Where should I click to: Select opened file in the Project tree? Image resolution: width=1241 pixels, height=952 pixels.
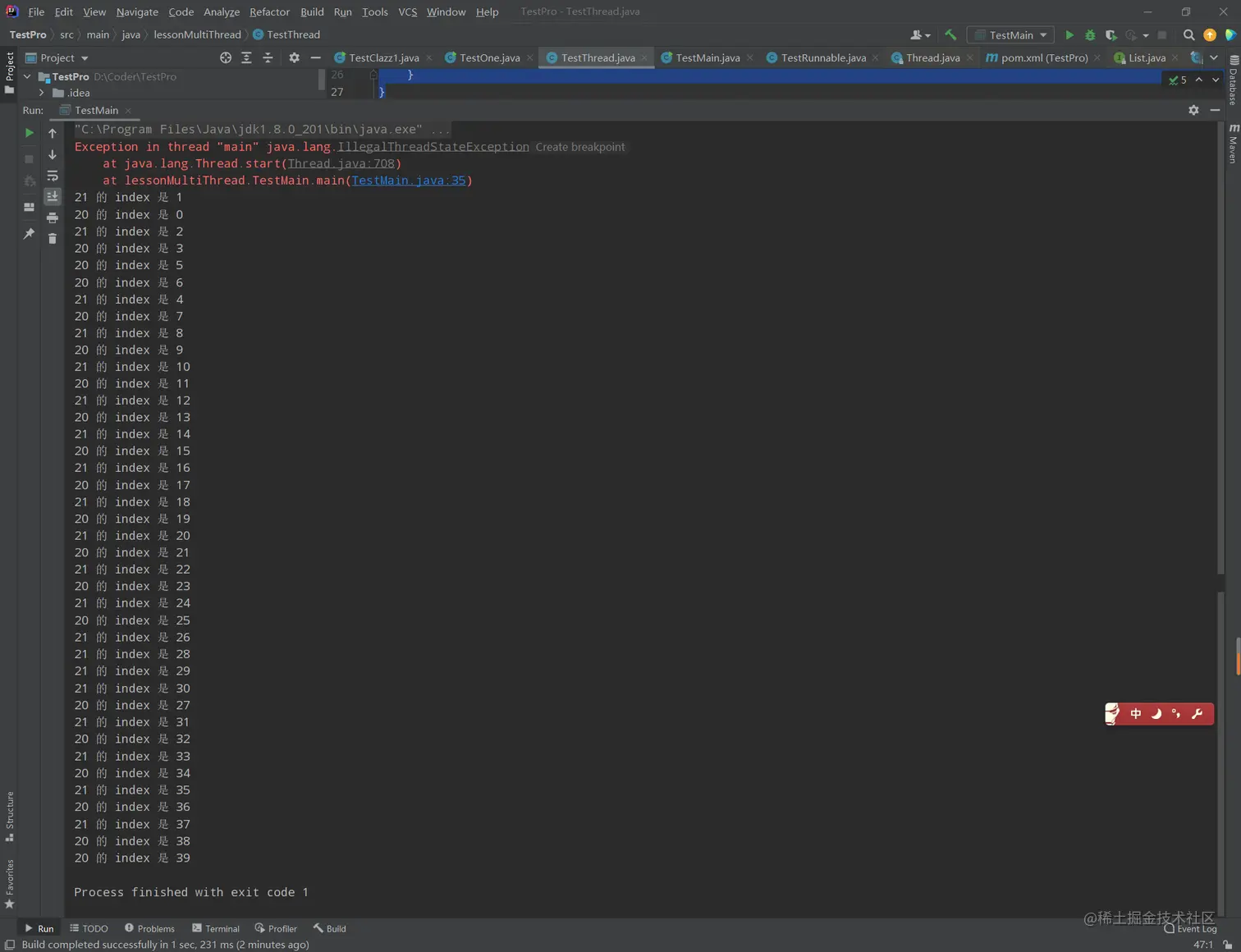click(x=226, y=57)
